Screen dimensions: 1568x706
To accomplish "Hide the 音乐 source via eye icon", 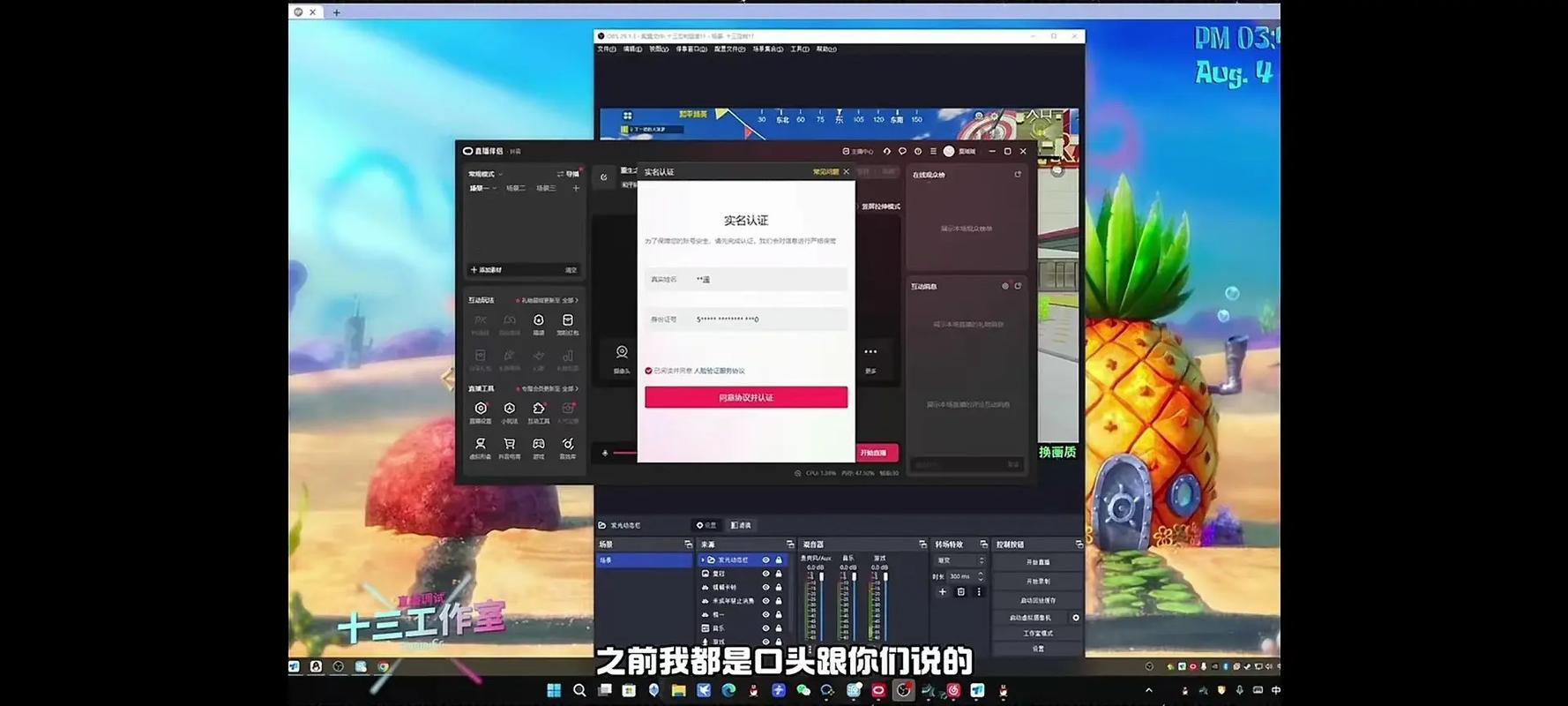I will coord(765,628).
